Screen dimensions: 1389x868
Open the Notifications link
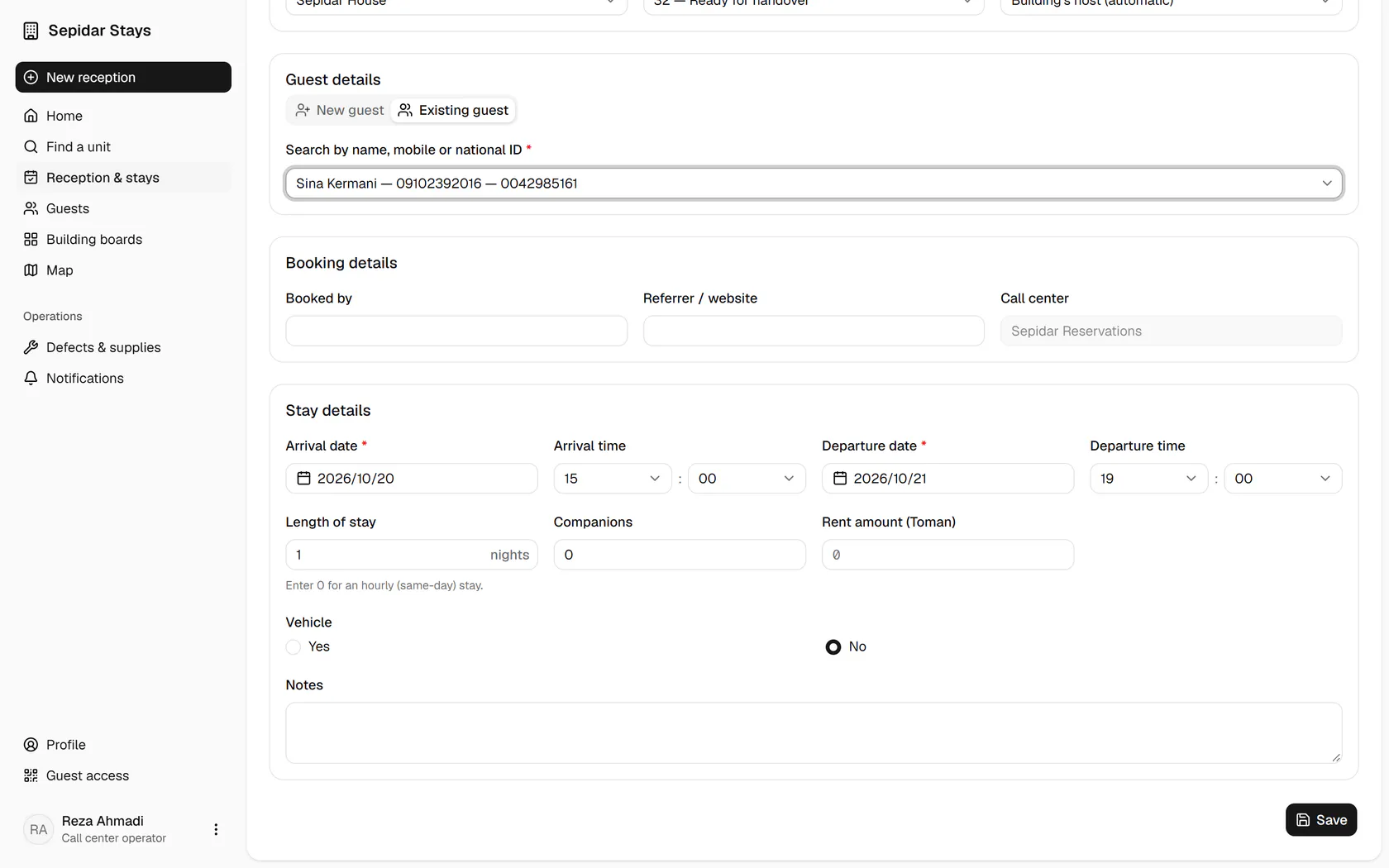coord(123,378)
